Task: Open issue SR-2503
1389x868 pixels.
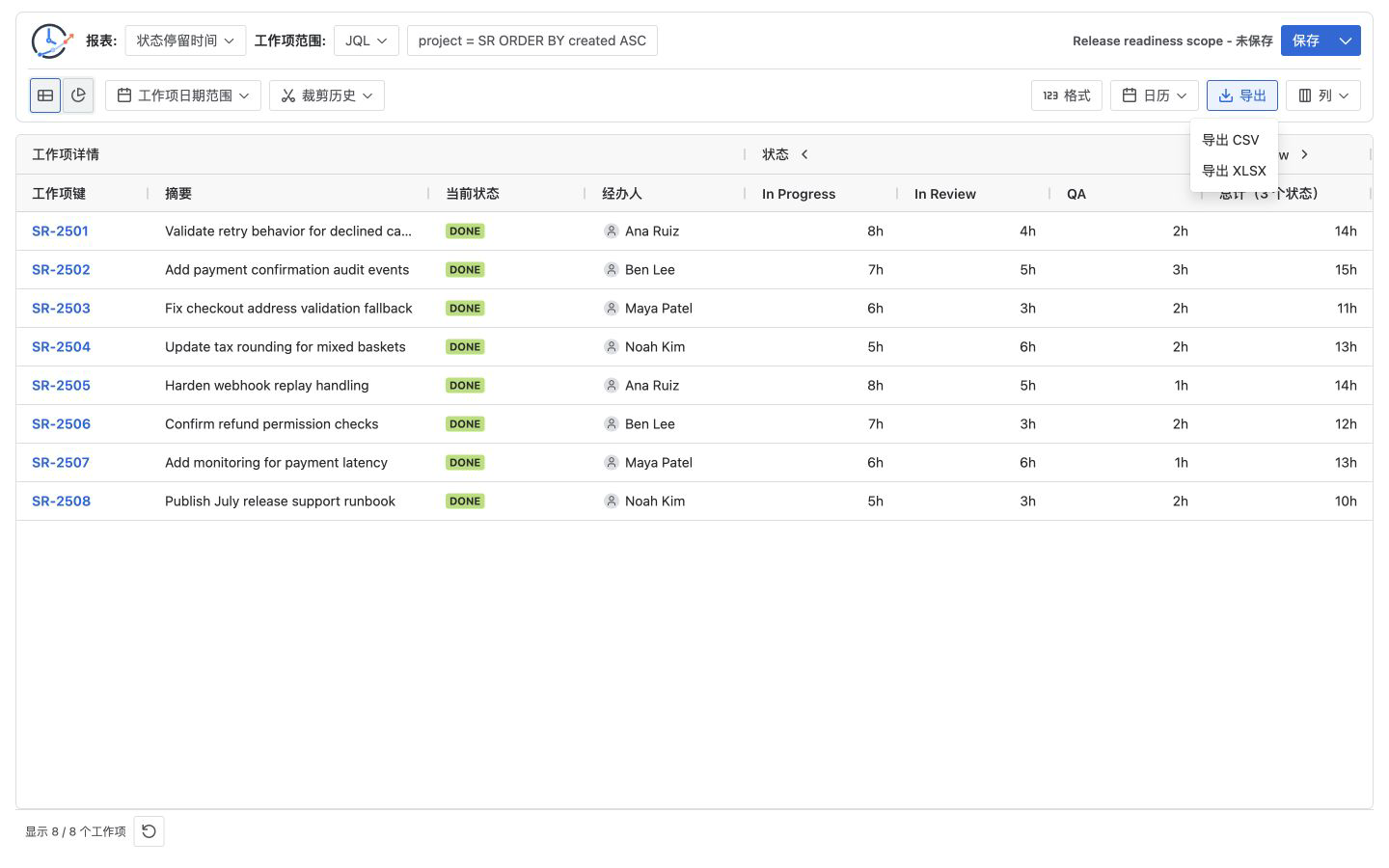Action: pyautogui.click(x=61, y=309)
